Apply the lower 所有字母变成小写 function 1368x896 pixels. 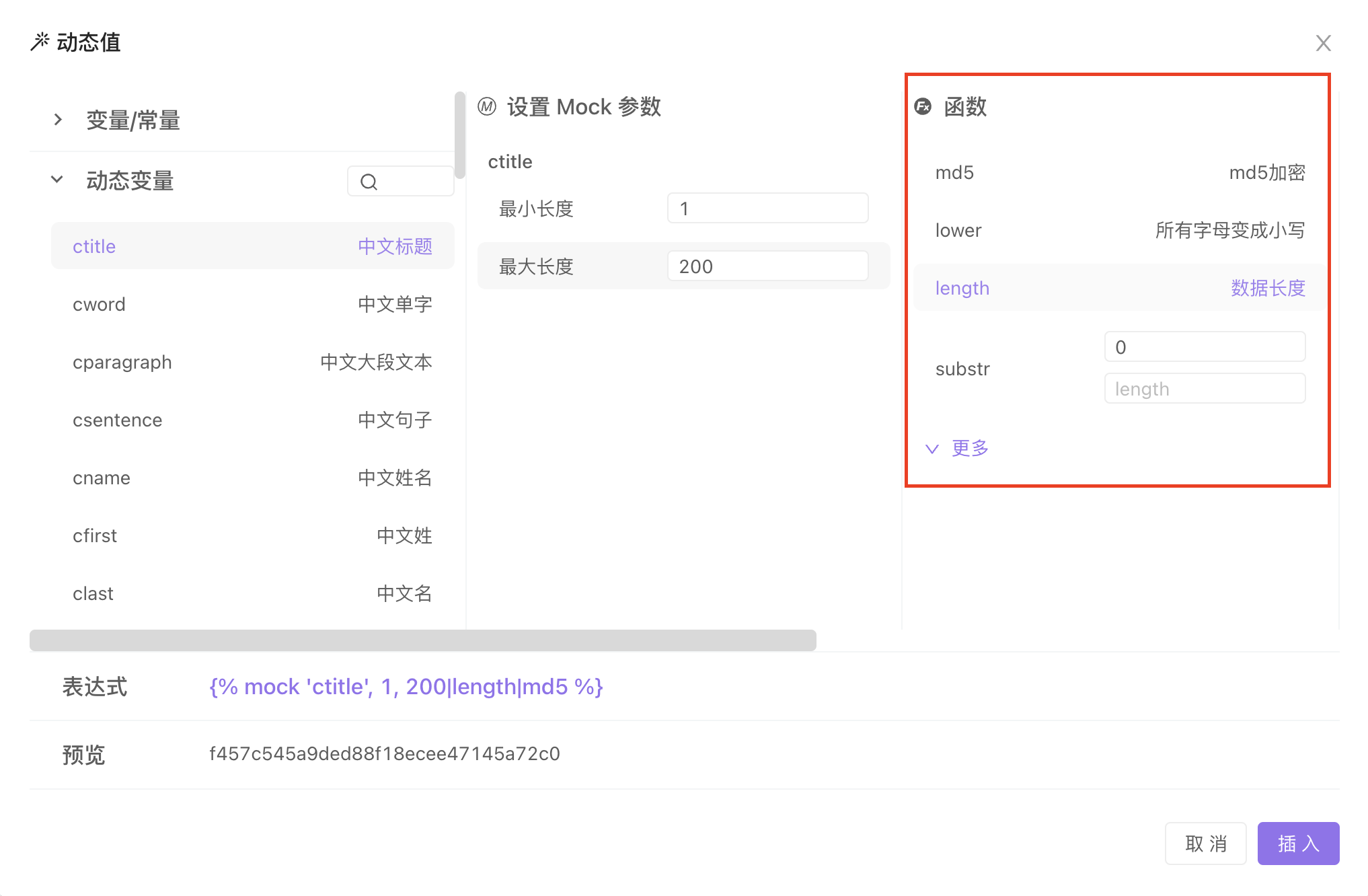(1119, 231)
